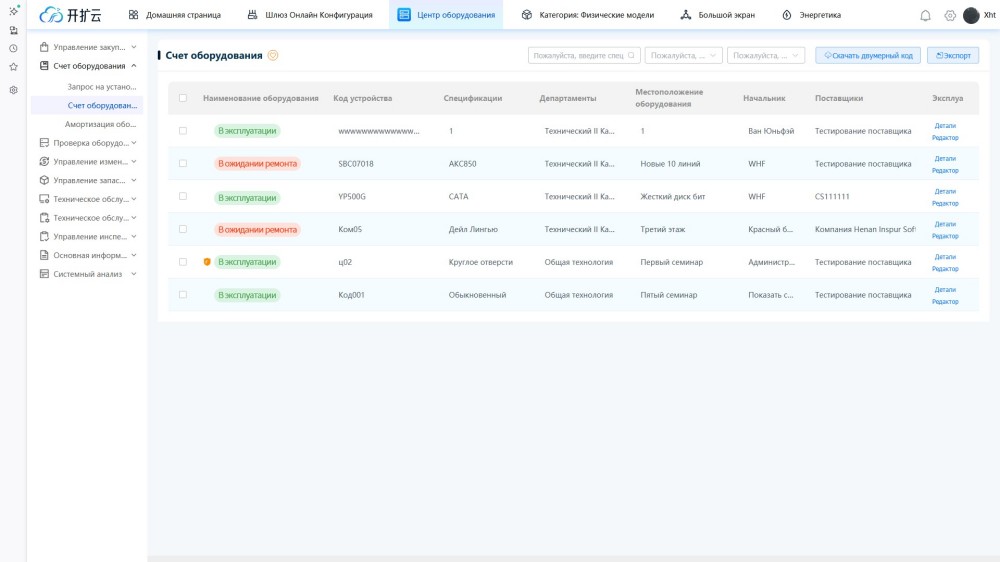Click the notification bell icon

pyautogui.click(x=925, y=15)
